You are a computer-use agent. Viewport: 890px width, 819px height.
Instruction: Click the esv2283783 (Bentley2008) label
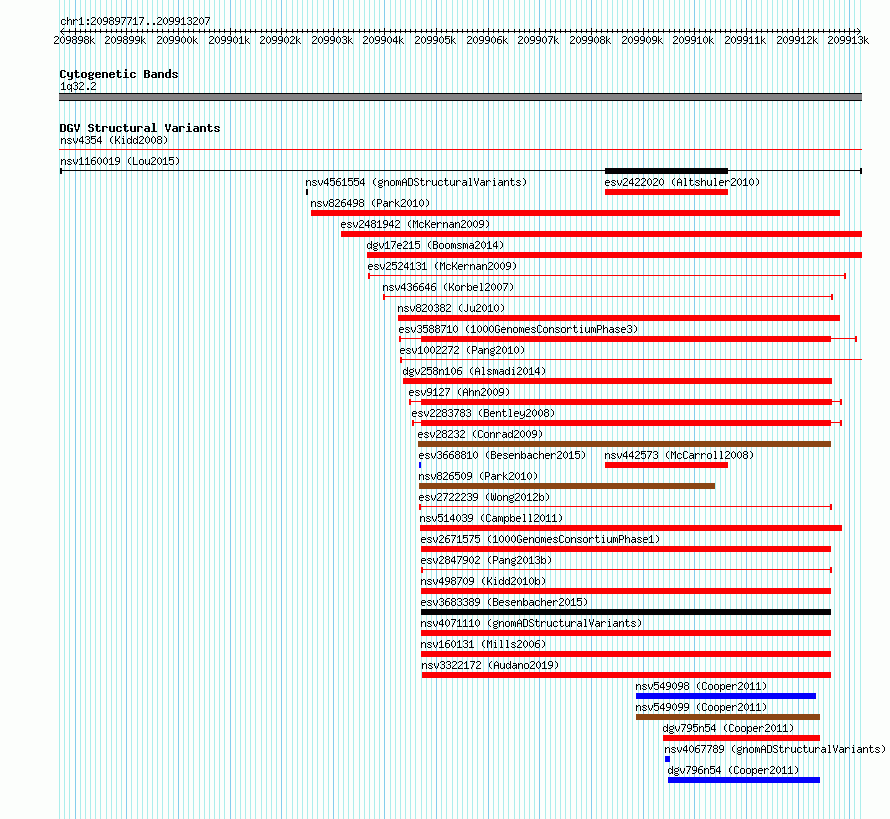click(x=483, y=413)
